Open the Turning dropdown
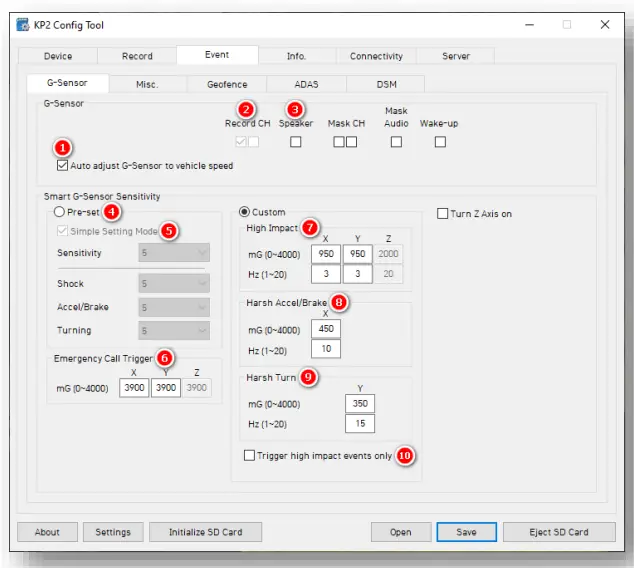Image resolution: width=634 pixels, height=568 pixels. point(174,331)
